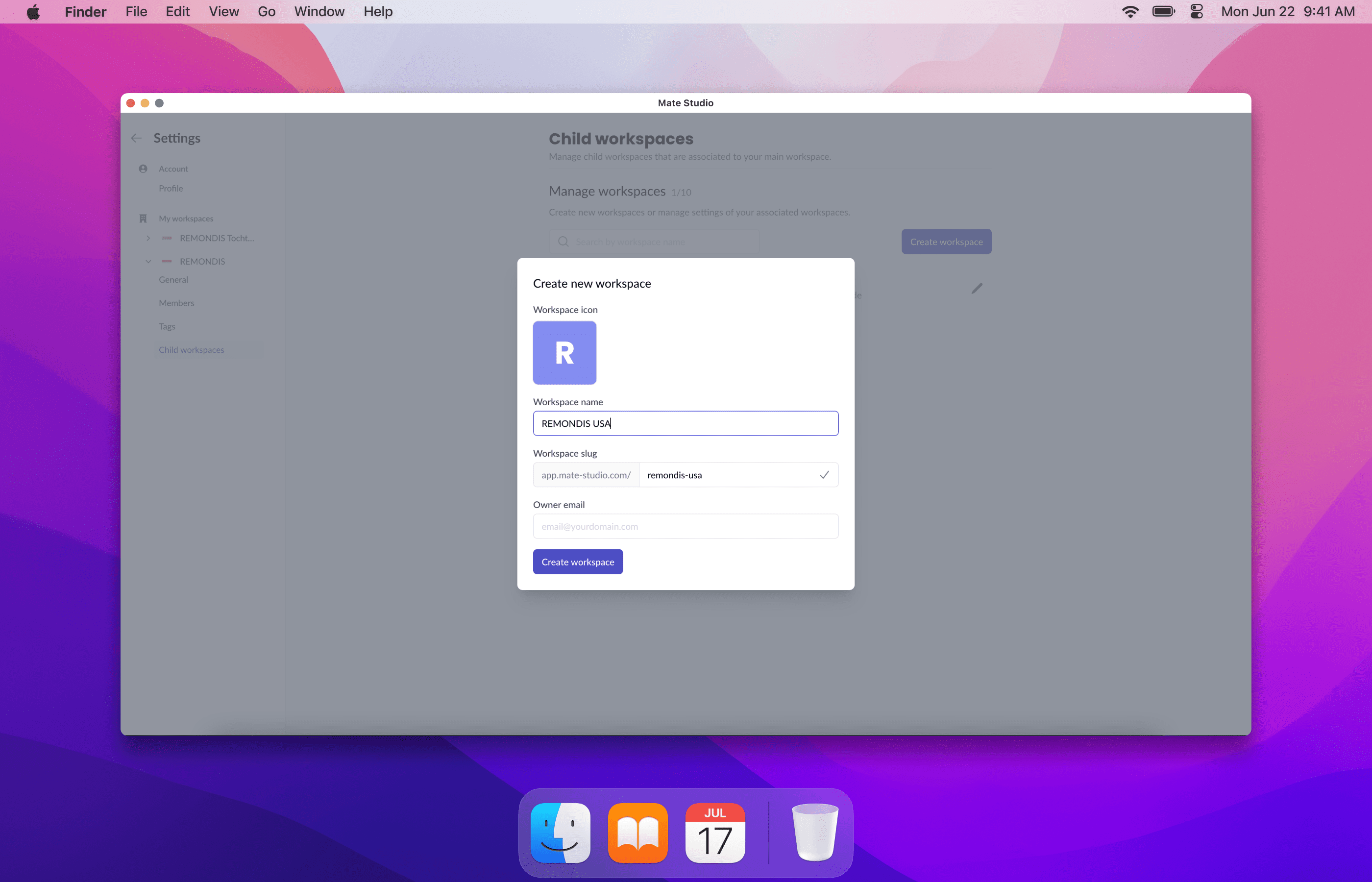Select REMONDIS Tocht... workspace item

click(217, 238)
